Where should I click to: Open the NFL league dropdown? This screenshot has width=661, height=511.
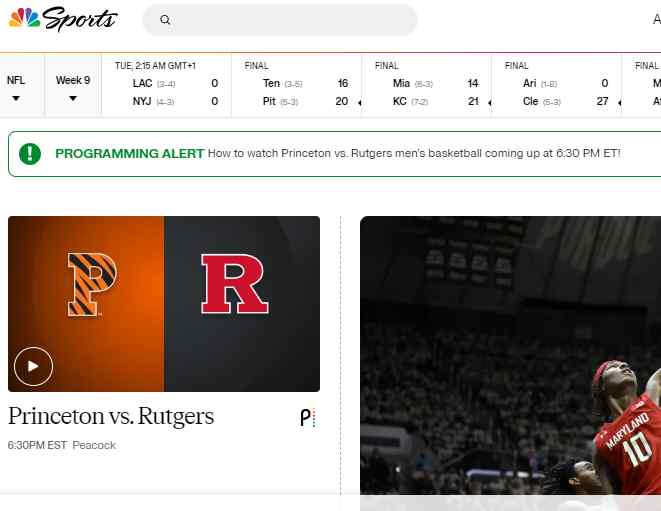pyautogui.click(x=16, y=88)
